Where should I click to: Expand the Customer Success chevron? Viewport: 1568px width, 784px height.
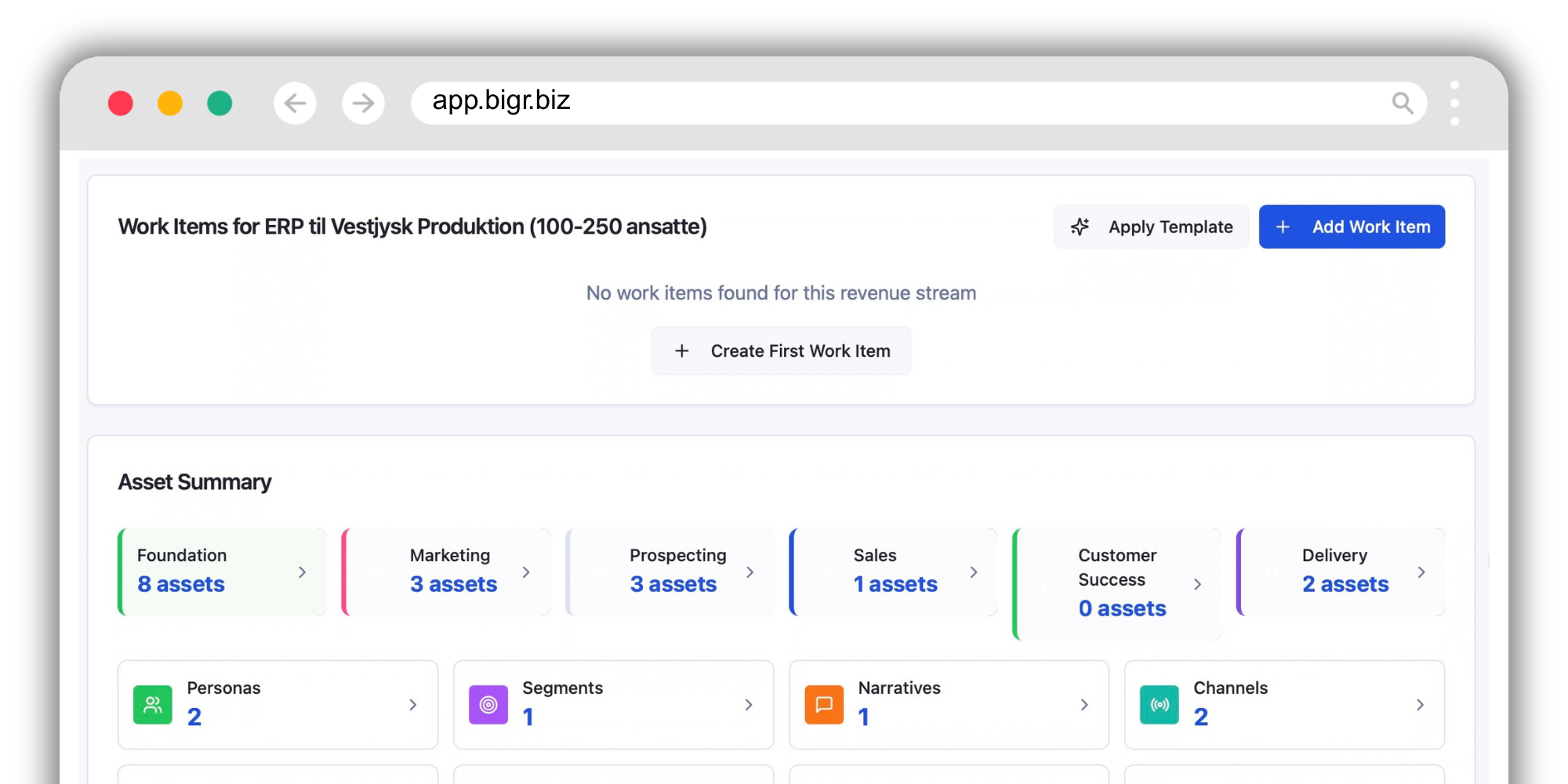click(x=1197, y=584)
